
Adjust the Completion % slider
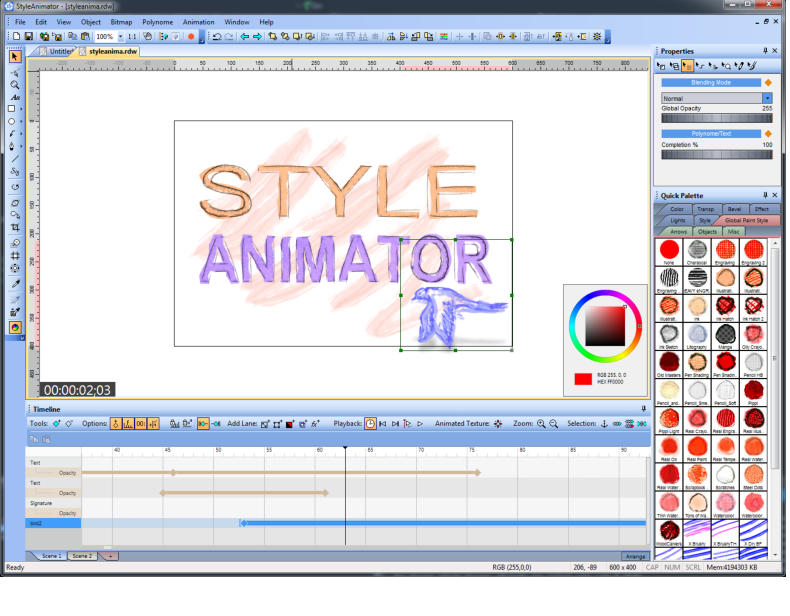point(716,155)
